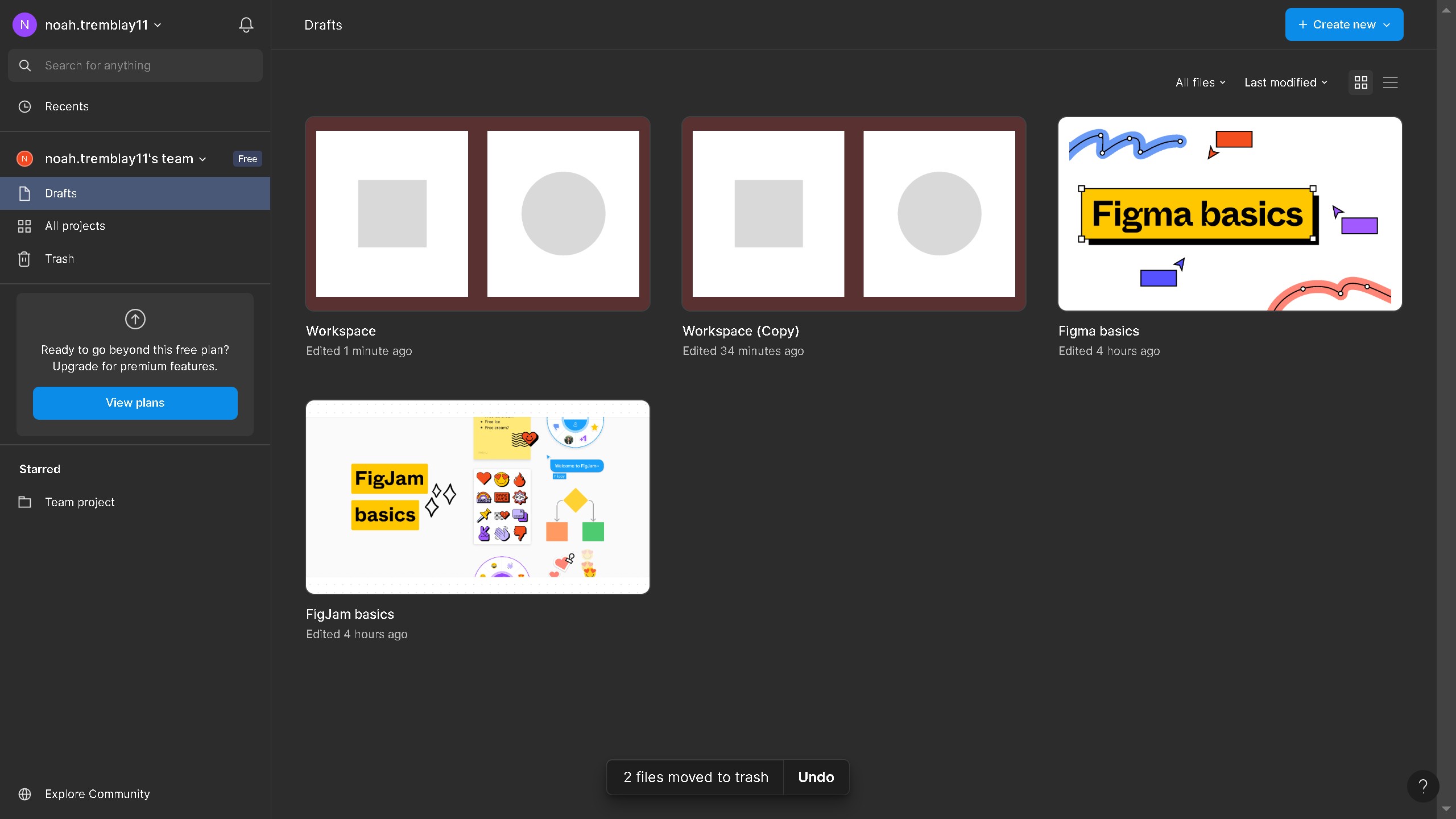Open the Team project folder

click(80, 502)
